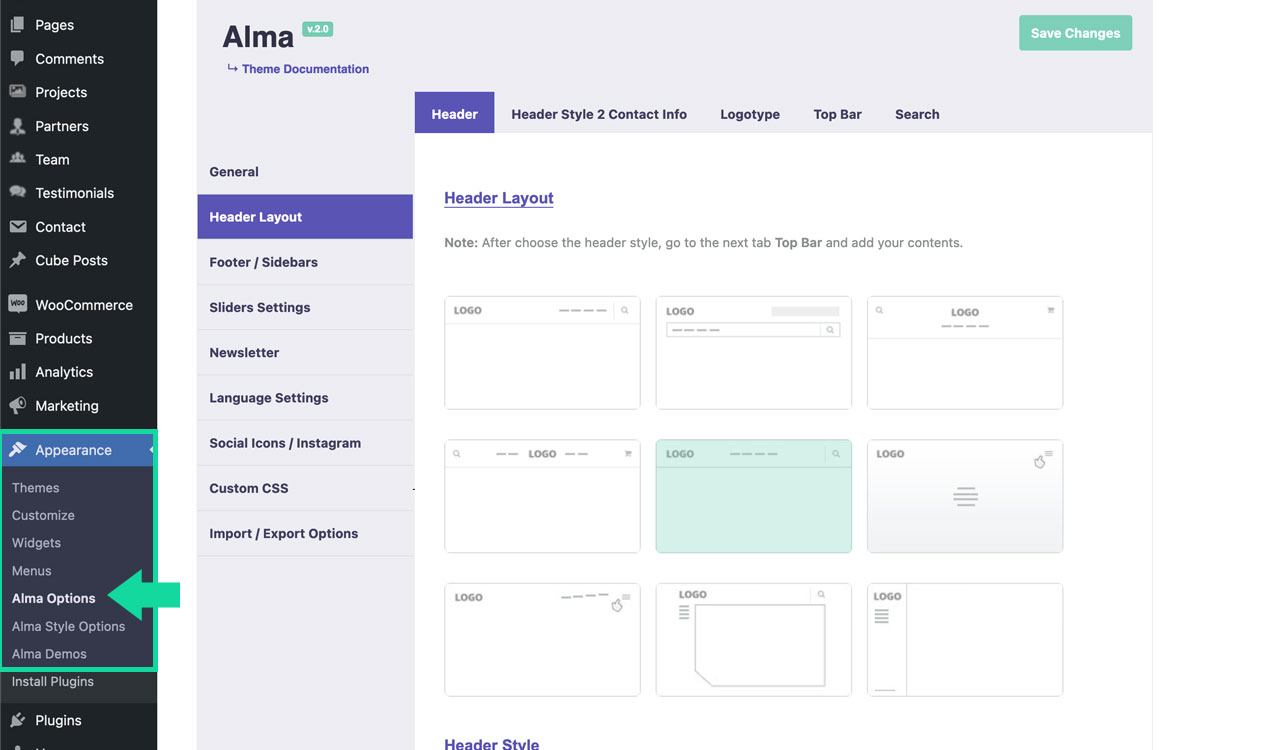Click the Analytics bar chart icon
Image resolution: width=1265 pixels, height=750 pixels.
17,372
